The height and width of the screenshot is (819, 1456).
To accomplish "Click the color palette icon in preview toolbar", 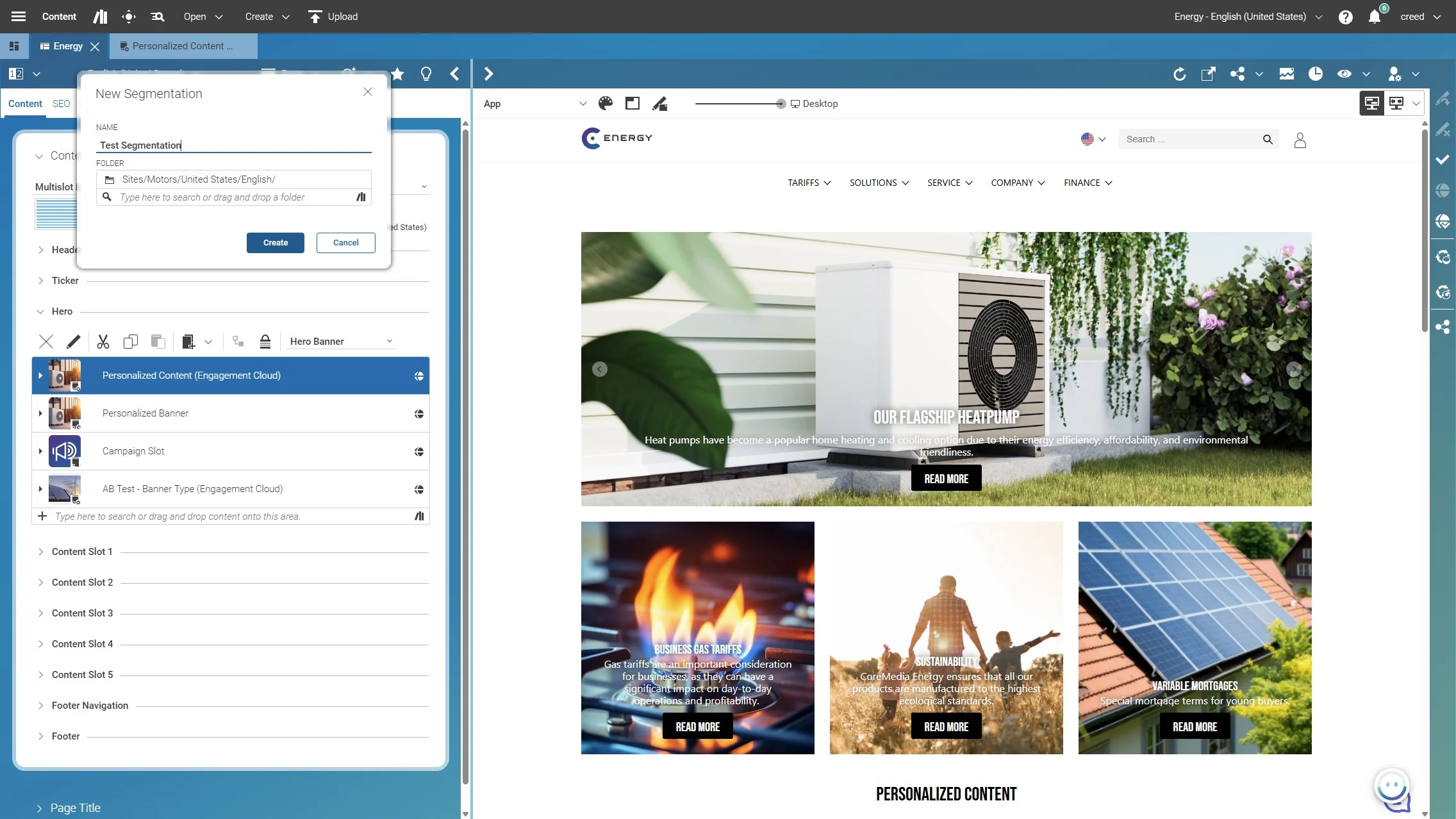I will (605, 104).
